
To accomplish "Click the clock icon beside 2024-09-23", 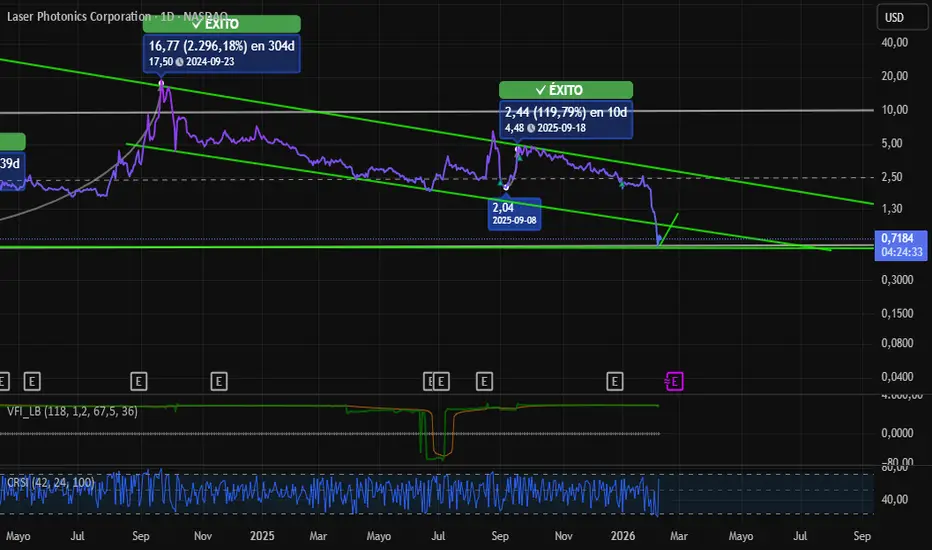I will coord(181,61).
